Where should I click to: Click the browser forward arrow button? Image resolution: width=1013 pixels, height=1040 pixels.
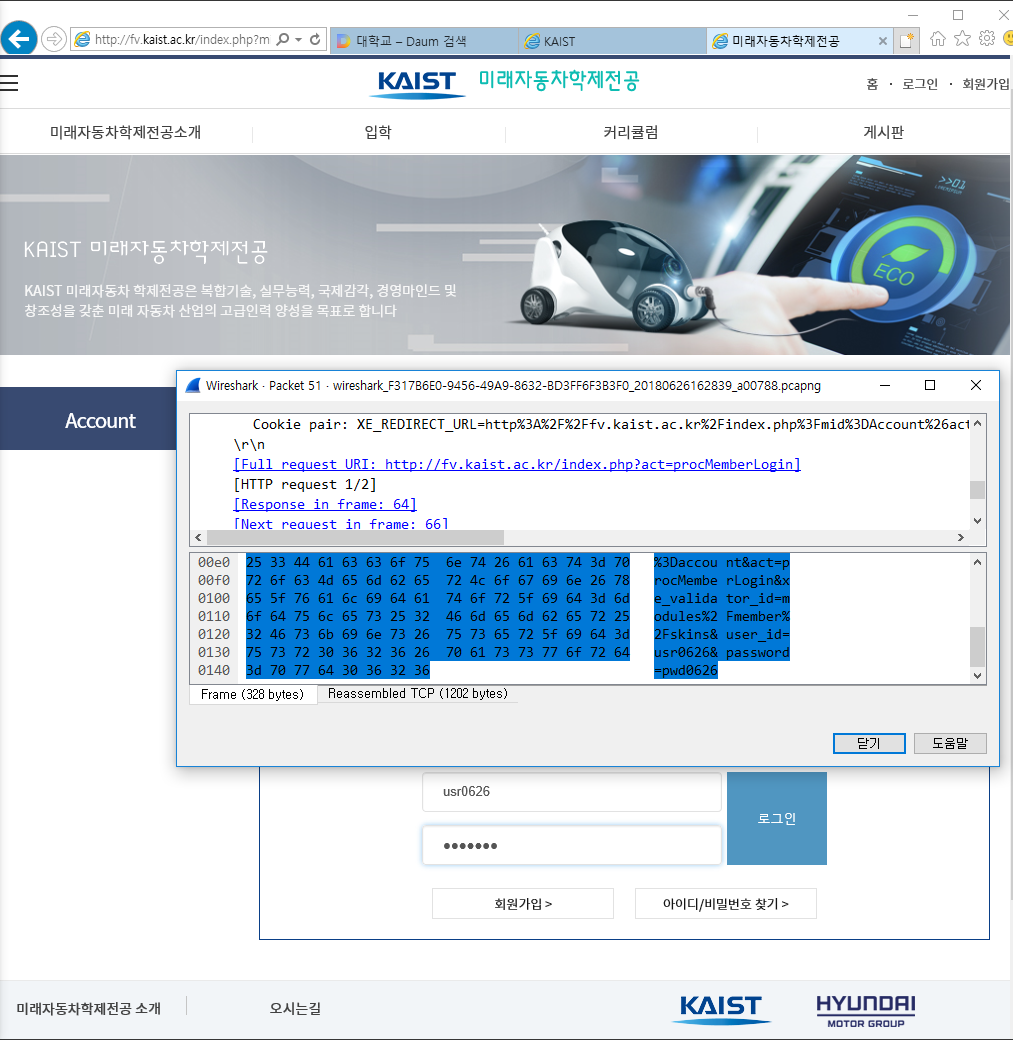[x=54, y=39]
